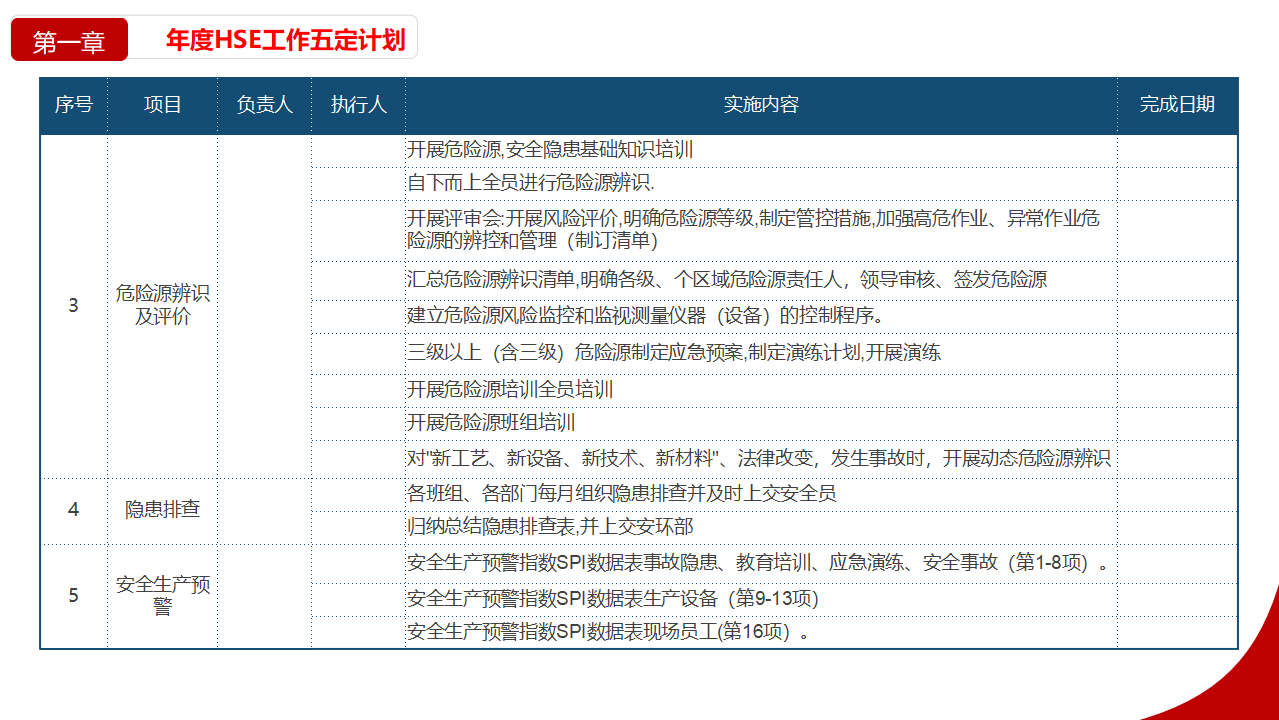Select the 安全生产预警 project cell

[x=162, y=596]
